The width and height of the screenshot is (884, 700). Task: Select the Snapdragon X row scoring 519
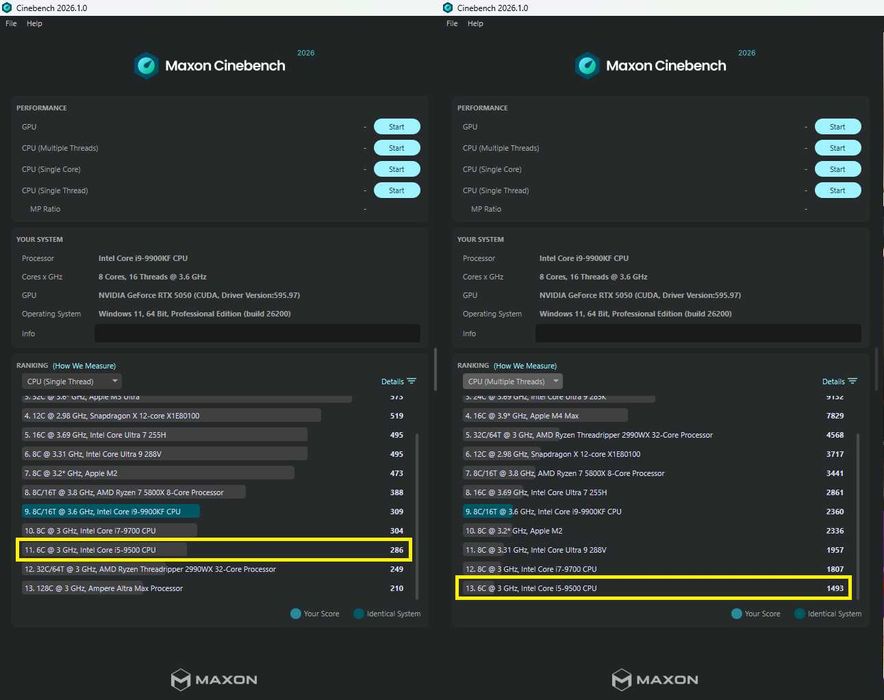pyautogui.click(x=215, y=415)
